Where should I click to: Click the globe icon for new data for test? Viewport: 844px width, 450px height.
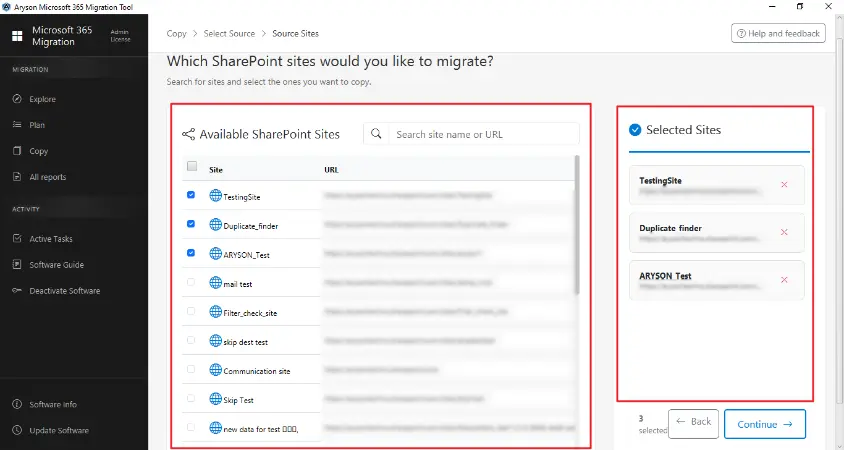[x=215, y=428]
